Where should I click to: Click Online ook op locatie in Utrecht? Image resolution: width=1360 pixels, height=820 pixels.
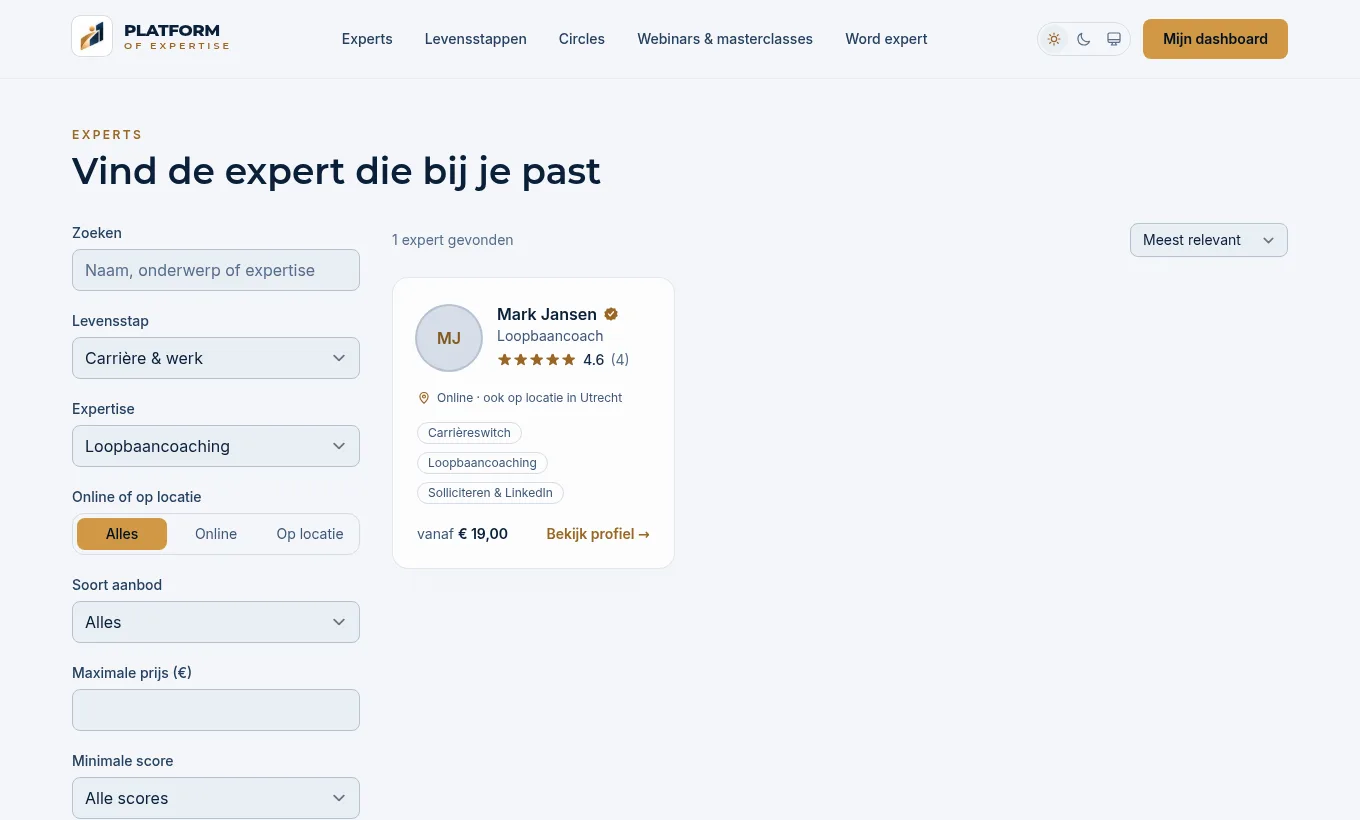tap(529, 398)
